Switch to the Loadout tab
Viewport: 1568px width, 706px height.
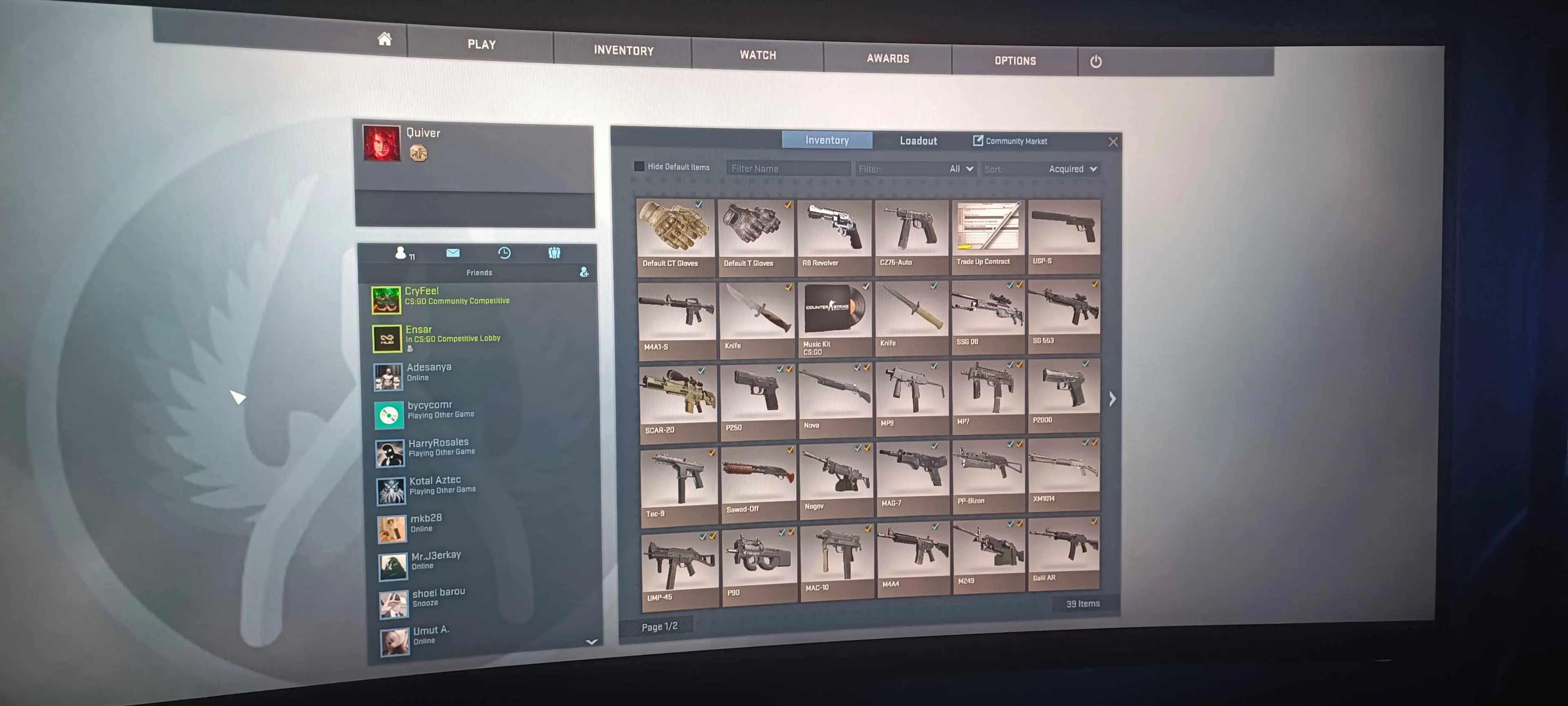[x=918, y=141]
